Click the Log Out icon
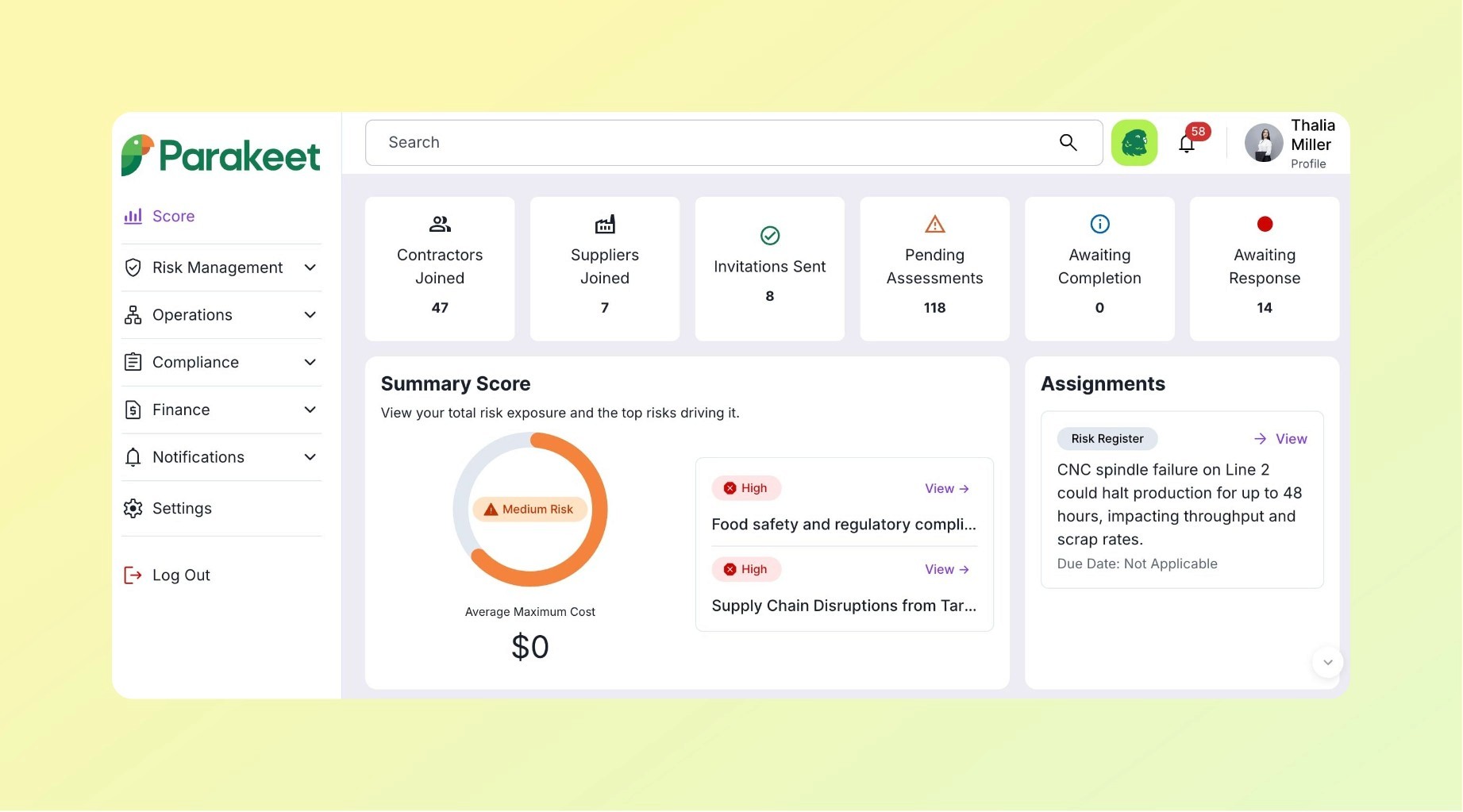This screenshot has width=1463, height=812. tap(132, 575)
